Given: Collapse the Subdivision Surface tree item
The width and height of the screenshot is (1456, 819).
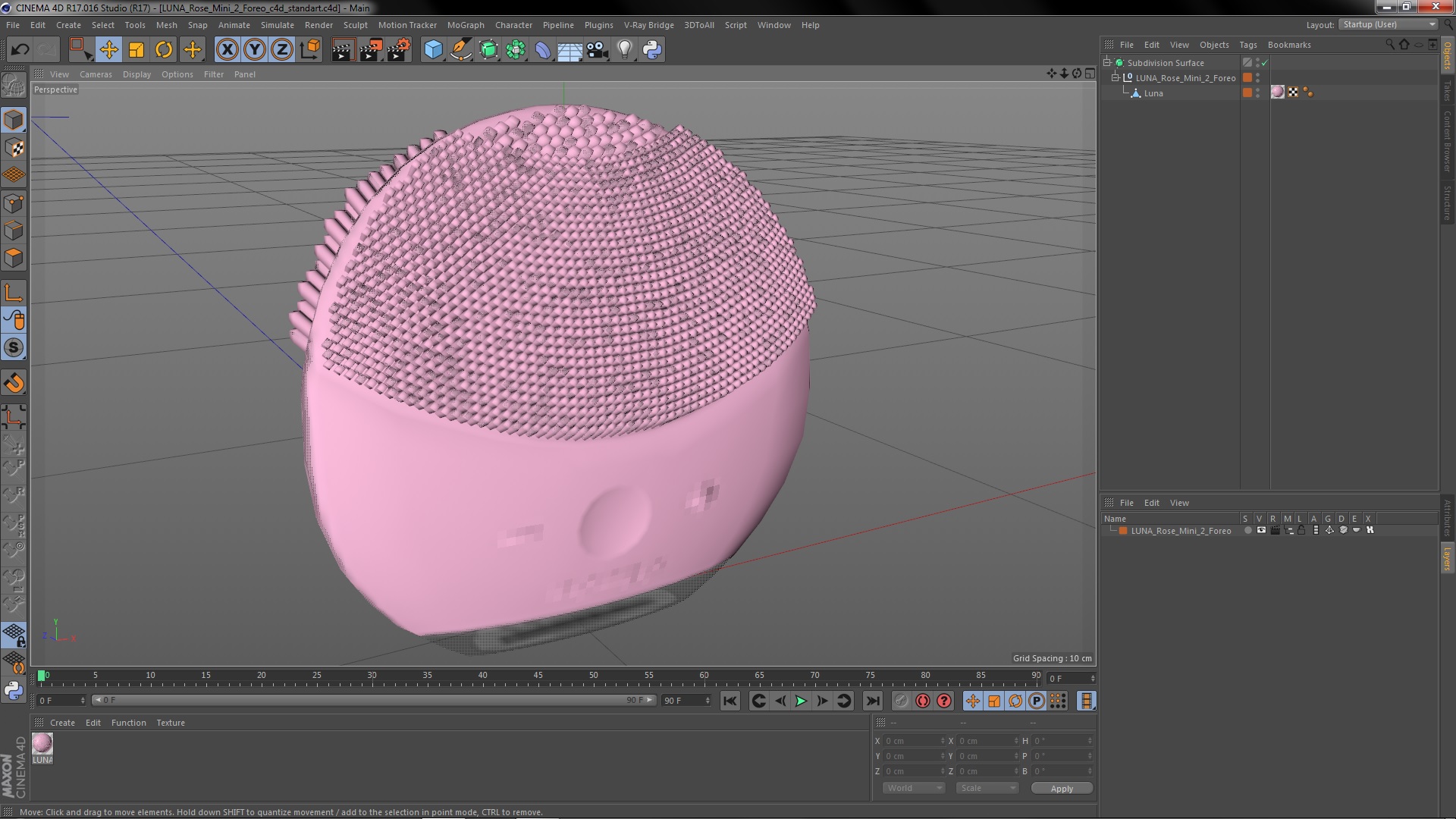Looking at the screenshot, I should pyautogui.click(x=1107, y=63).
